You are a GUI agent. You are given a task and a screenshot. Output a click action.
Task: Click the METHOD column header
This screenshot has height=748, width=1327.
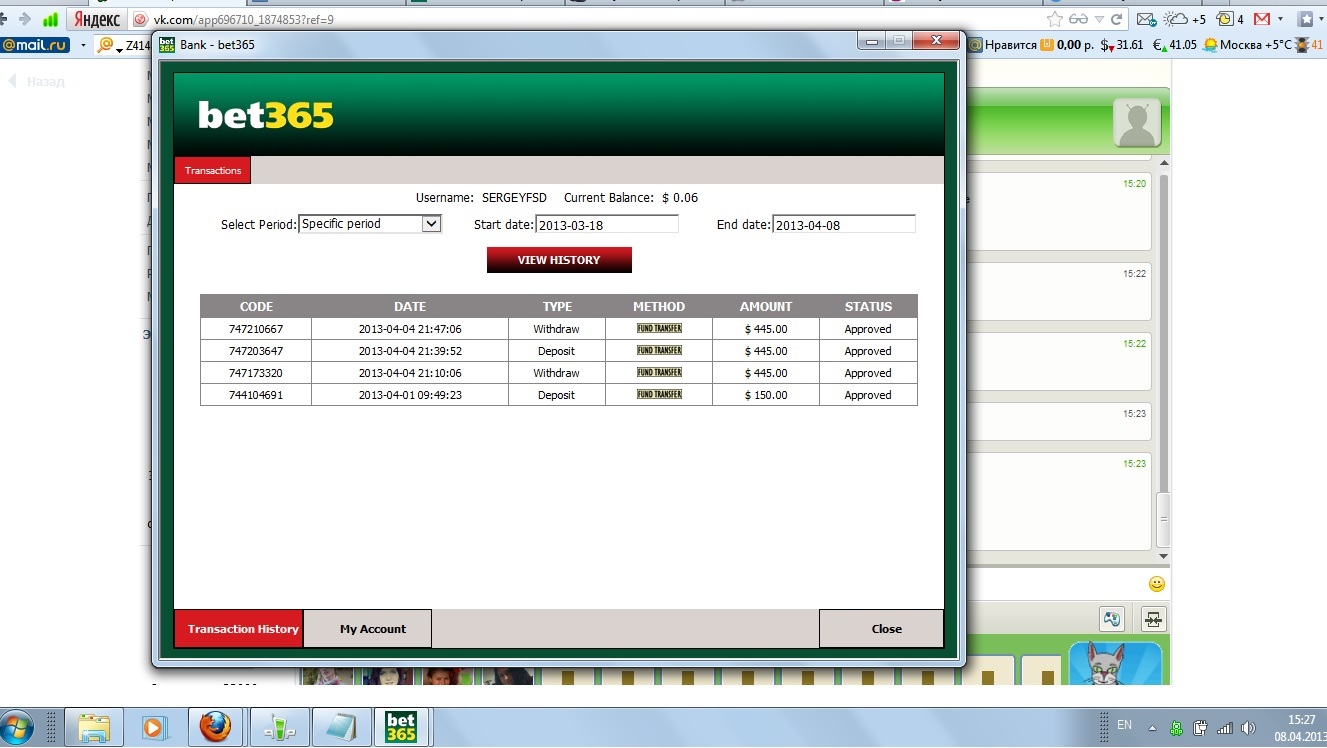click(x=659, y=306)
